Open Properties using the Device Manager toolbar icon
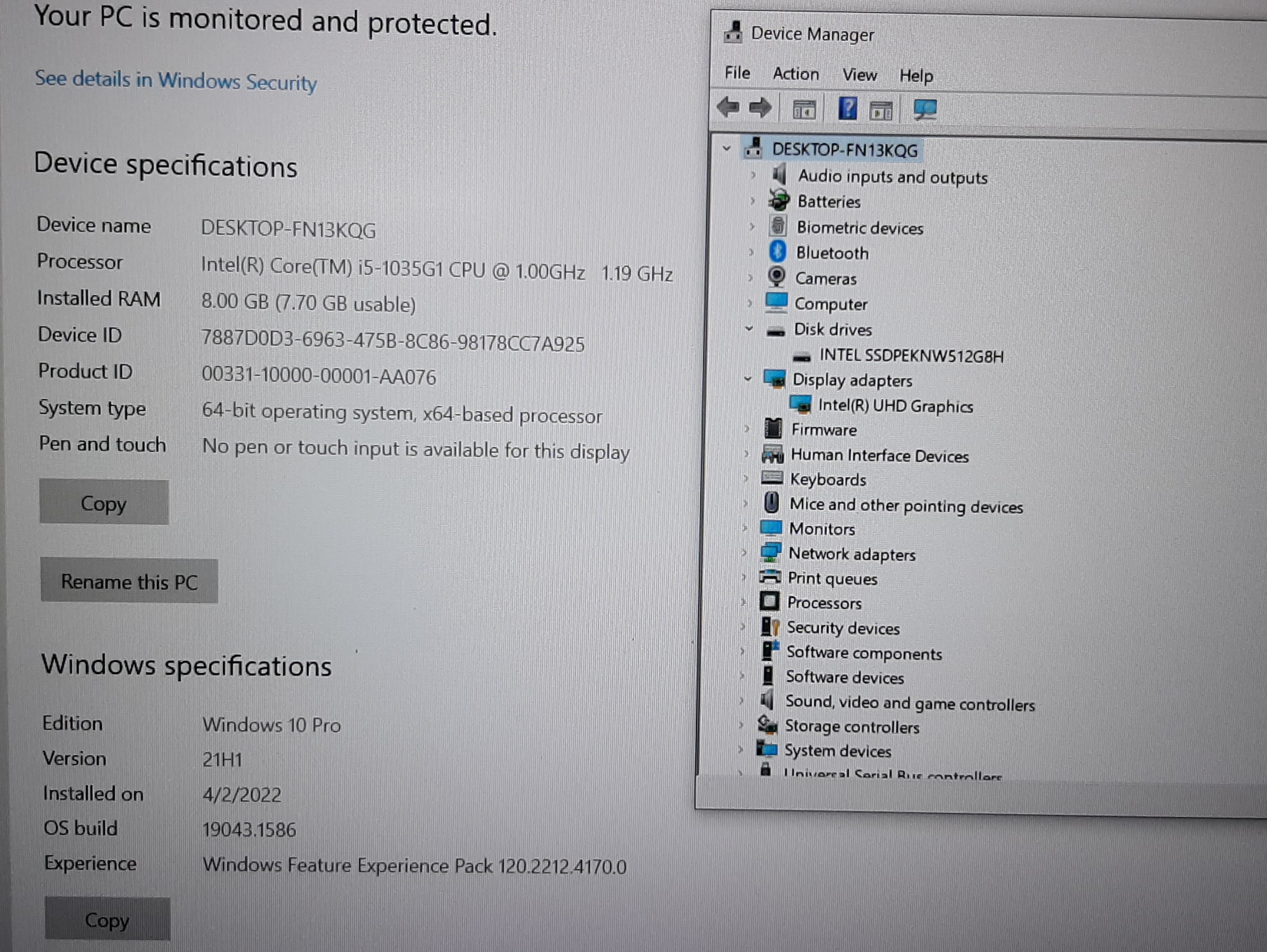Viewport: 1267px width, 952px height. point(805,109)
